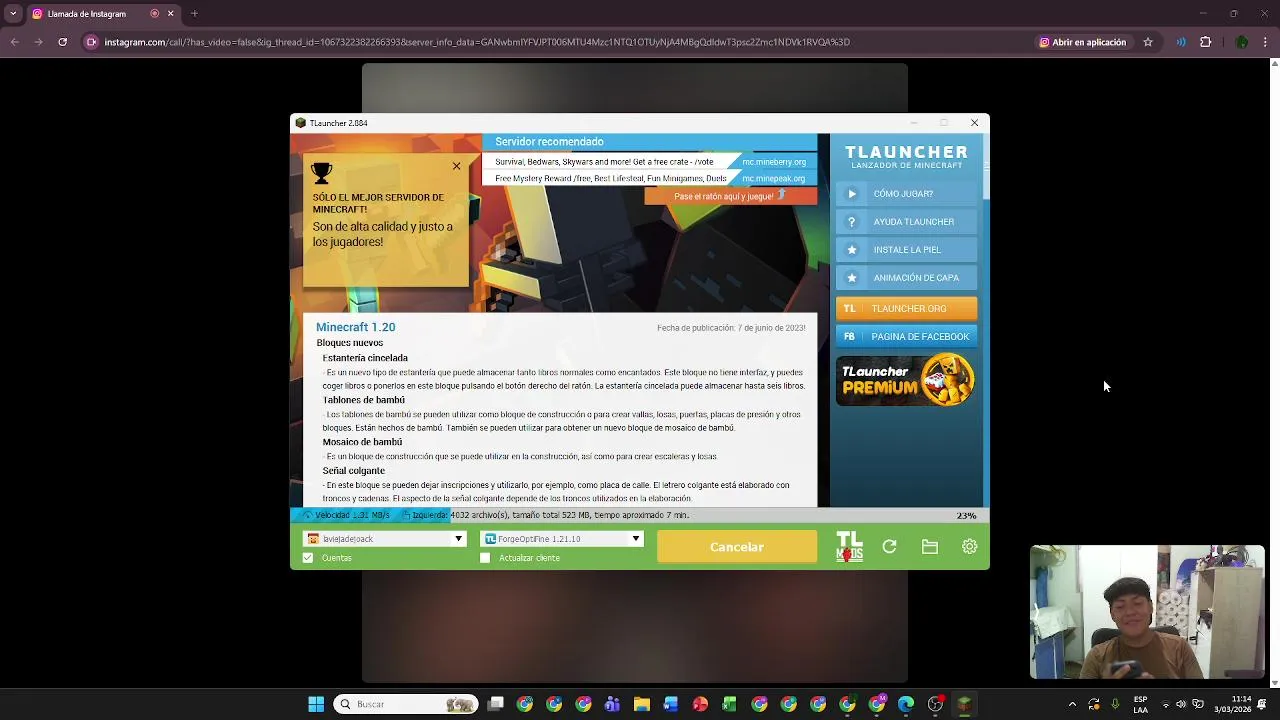Image resolution: width=1280 pixels, height=720 pixels.
Task: Click the webcam overlay thumbnail
Action: tap(1148, 612)
